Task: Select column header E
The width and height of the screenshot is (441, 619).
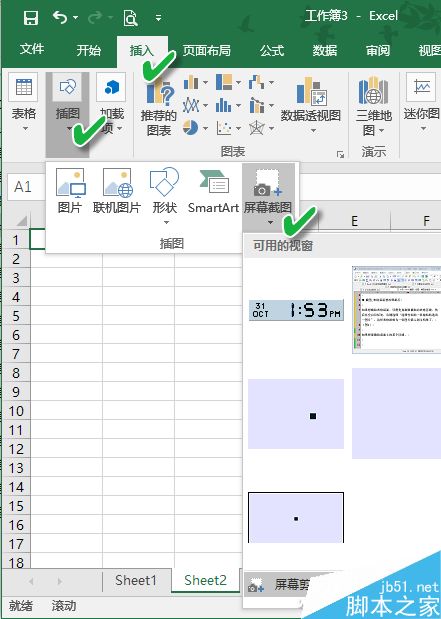Action: [354, 221]
